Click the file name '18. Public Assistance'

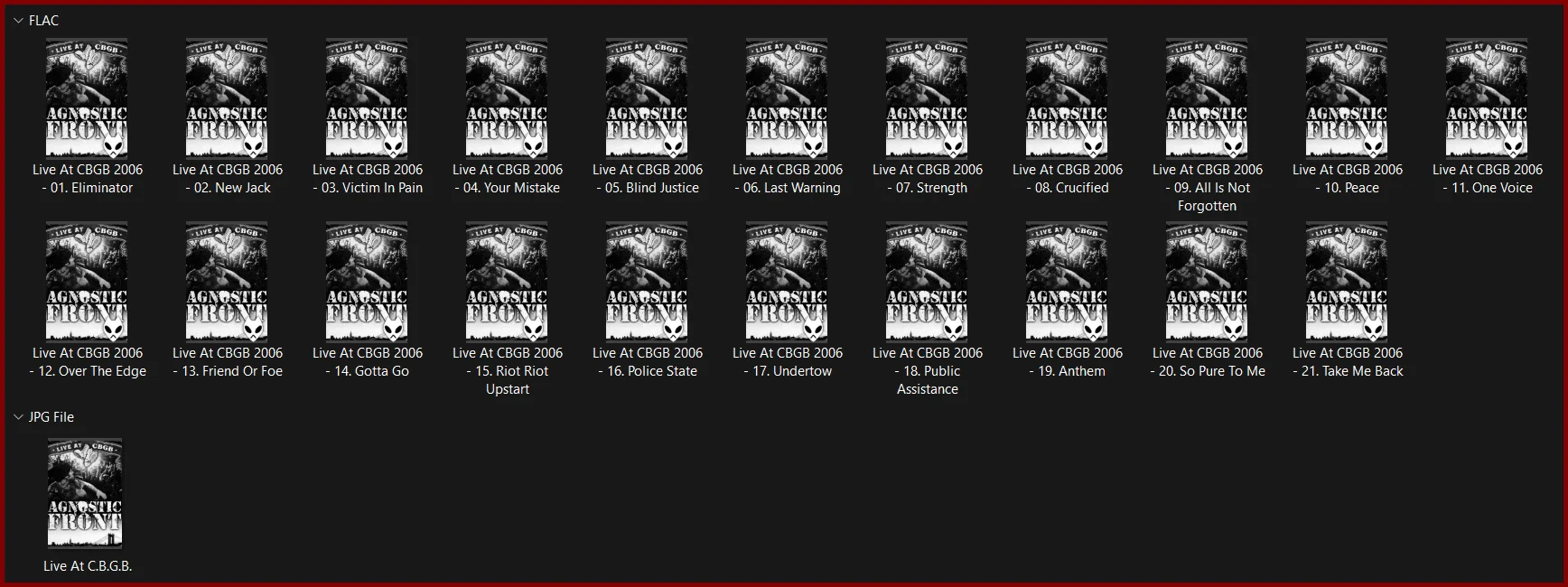[x=928, y=371]
